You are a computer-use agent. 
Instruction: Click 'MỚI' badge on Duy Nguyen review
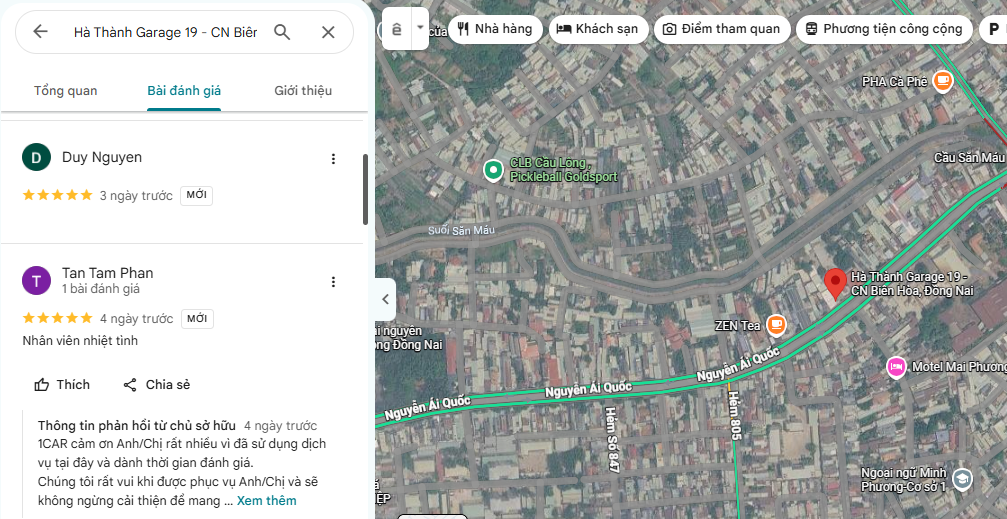pyautogui.click(x=197, y=195)
